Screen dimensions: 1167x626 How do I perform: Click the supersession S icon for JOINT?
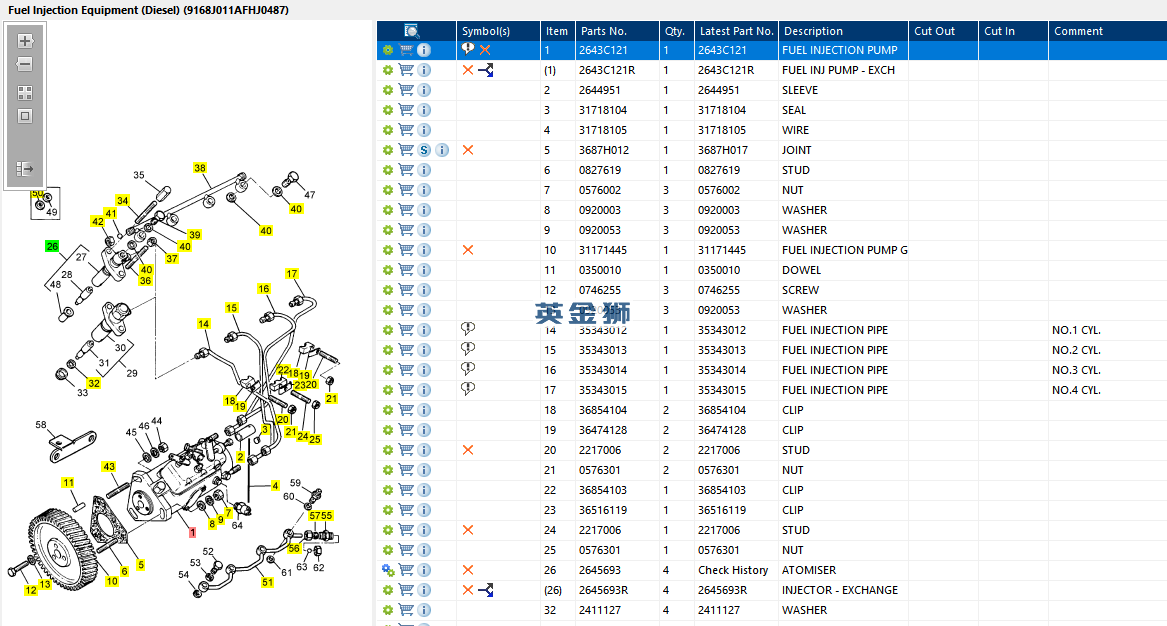(424, 150)
